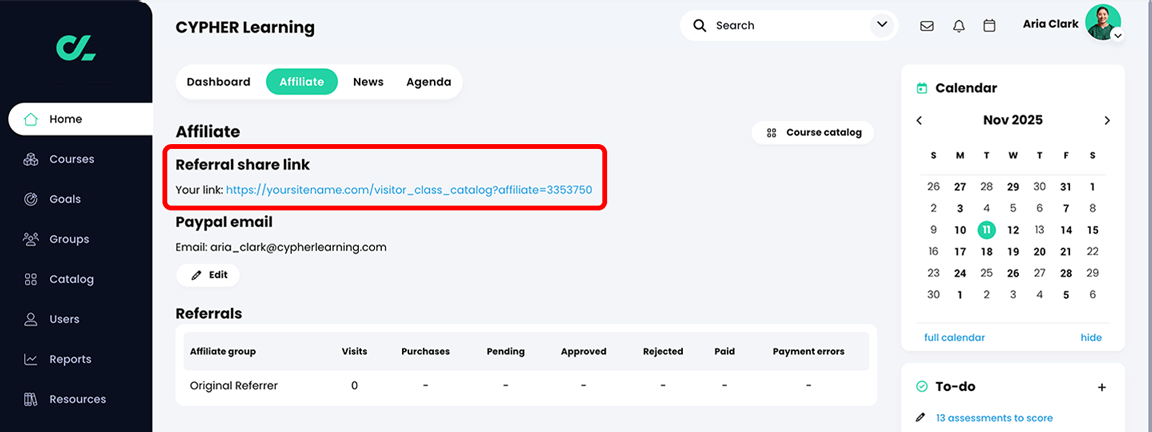This screenshot has height=432, width=1152.
Task: Open the referral share link URL
Action: (408, 190)
